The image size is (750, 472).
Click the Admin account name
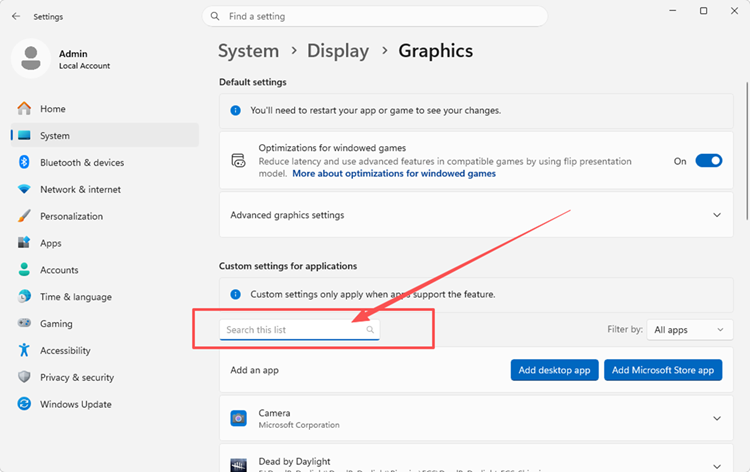(x=73, y=54)
